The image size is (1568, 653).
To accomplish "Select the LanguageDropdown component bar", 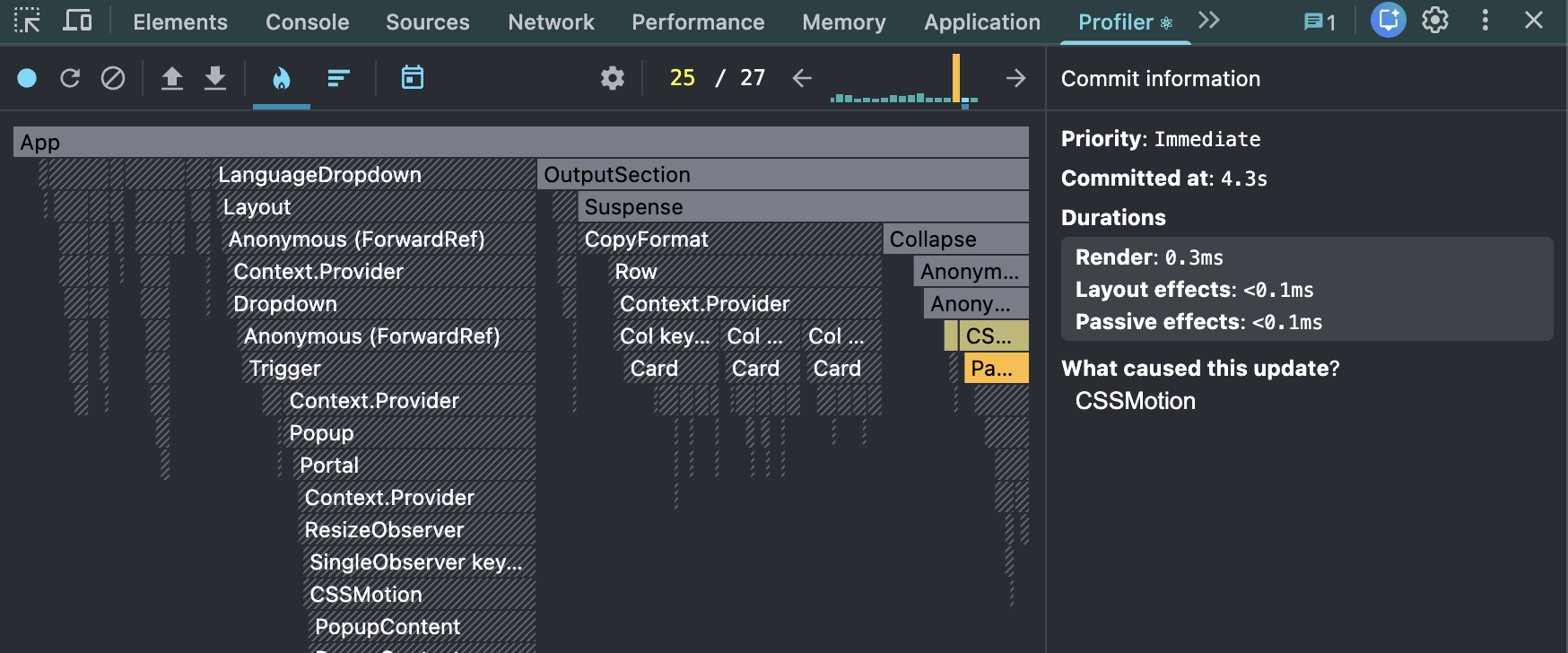I will (373, 175).
